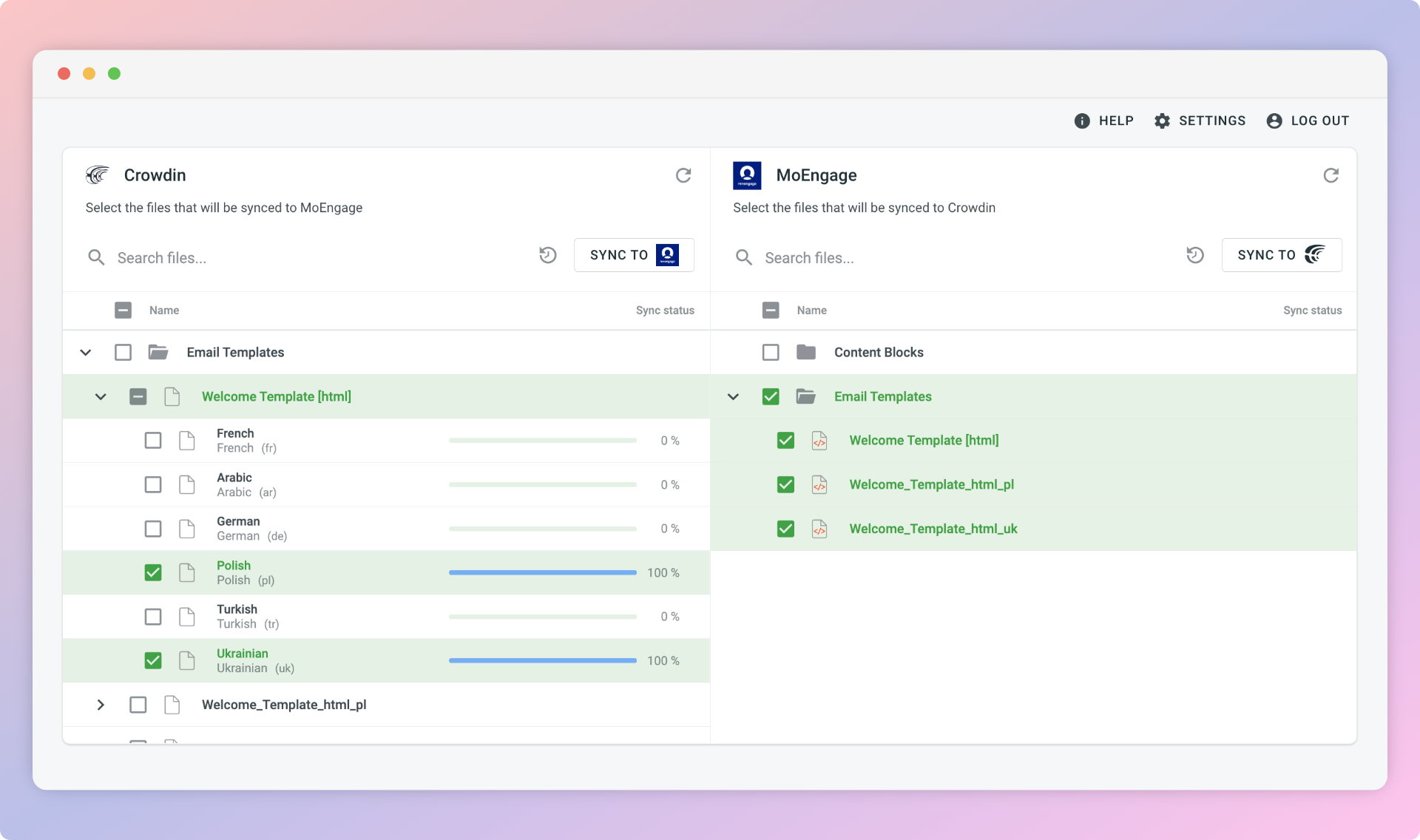Open the Help page
The height and width of the screenshot is (840, 1420).
point(1103,121)
